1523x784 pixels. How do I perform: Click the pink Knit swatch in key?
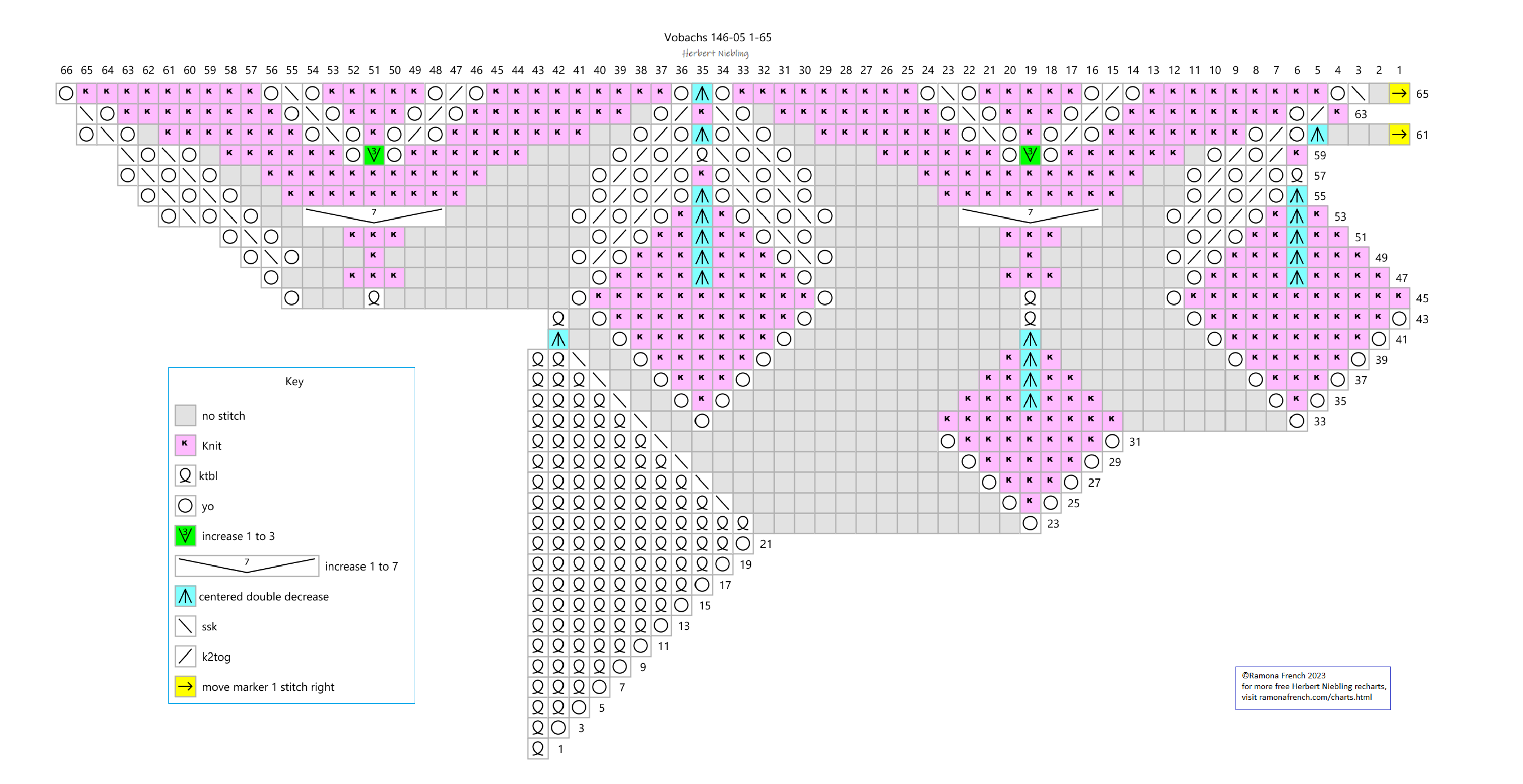(185, 445)
